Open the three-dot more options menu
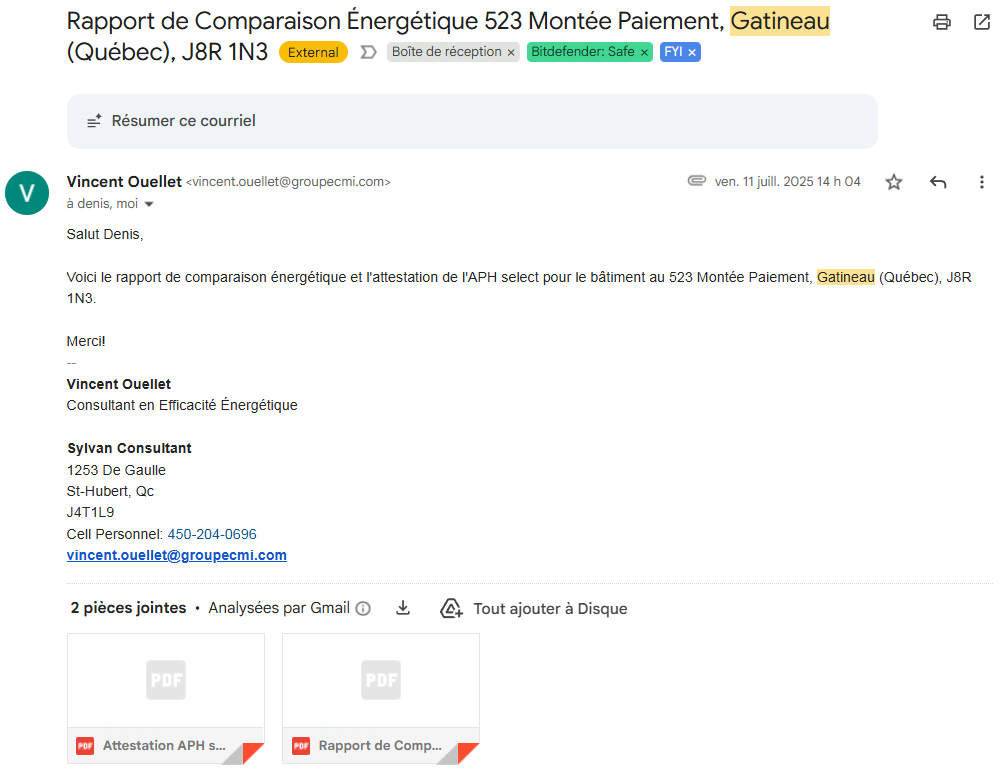The height and width of the screenshot is (772, 1004). (981, 182)
